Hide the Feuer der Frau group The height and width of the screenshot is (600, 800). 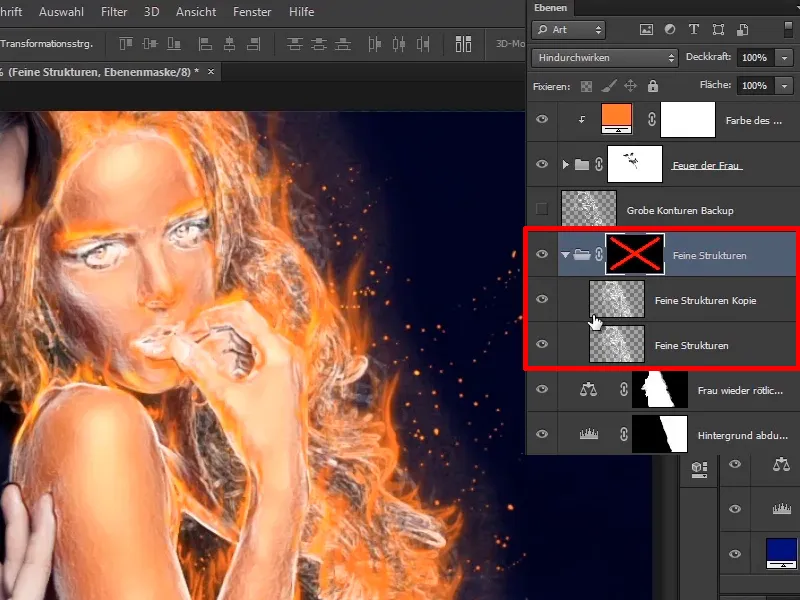point(542,164)
